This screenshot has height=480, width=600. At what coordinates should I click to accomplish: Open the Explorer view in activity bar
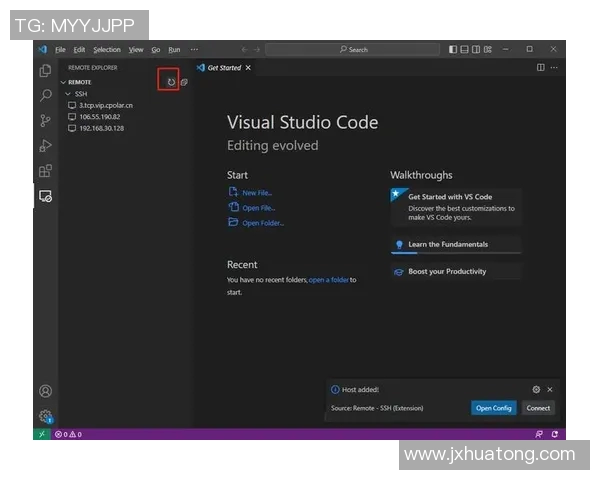[x=45, y=71]
